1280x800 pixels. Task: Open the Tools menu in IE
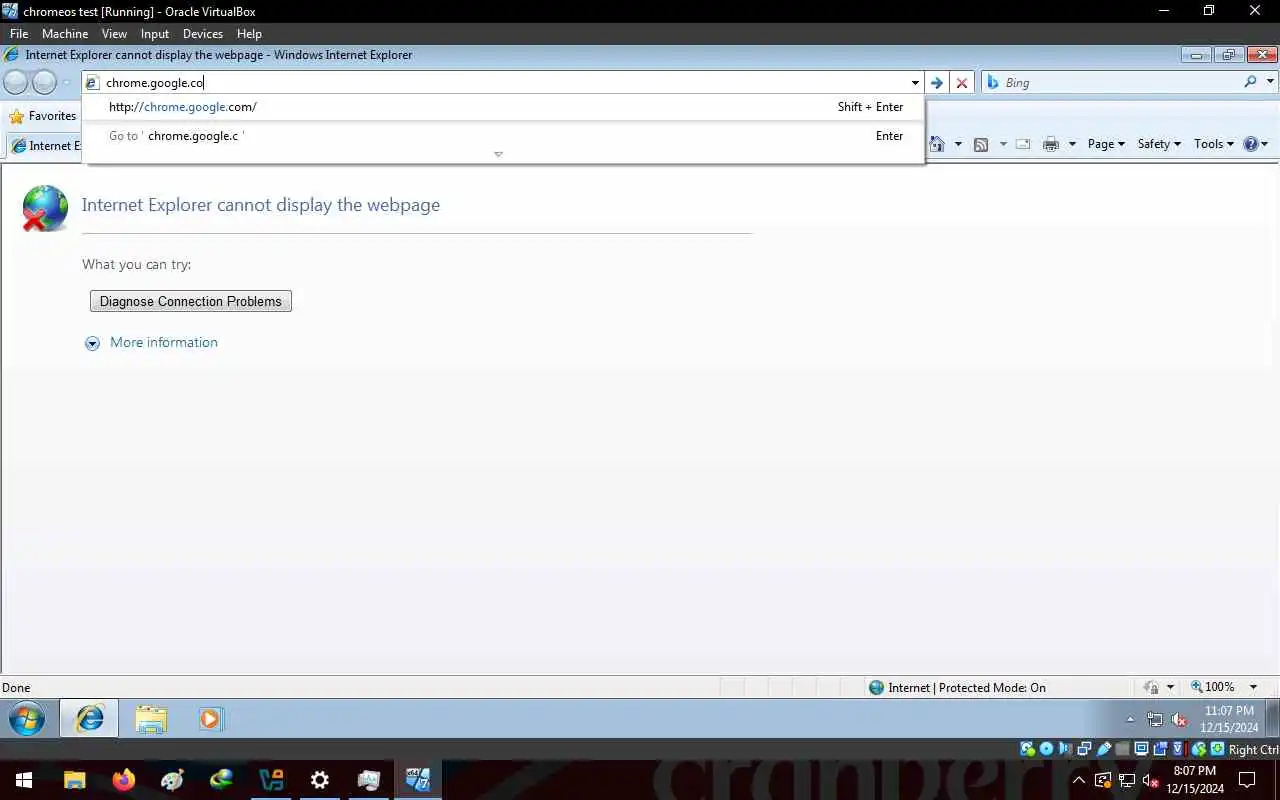pyautogui.click(x=1213, y=144)
